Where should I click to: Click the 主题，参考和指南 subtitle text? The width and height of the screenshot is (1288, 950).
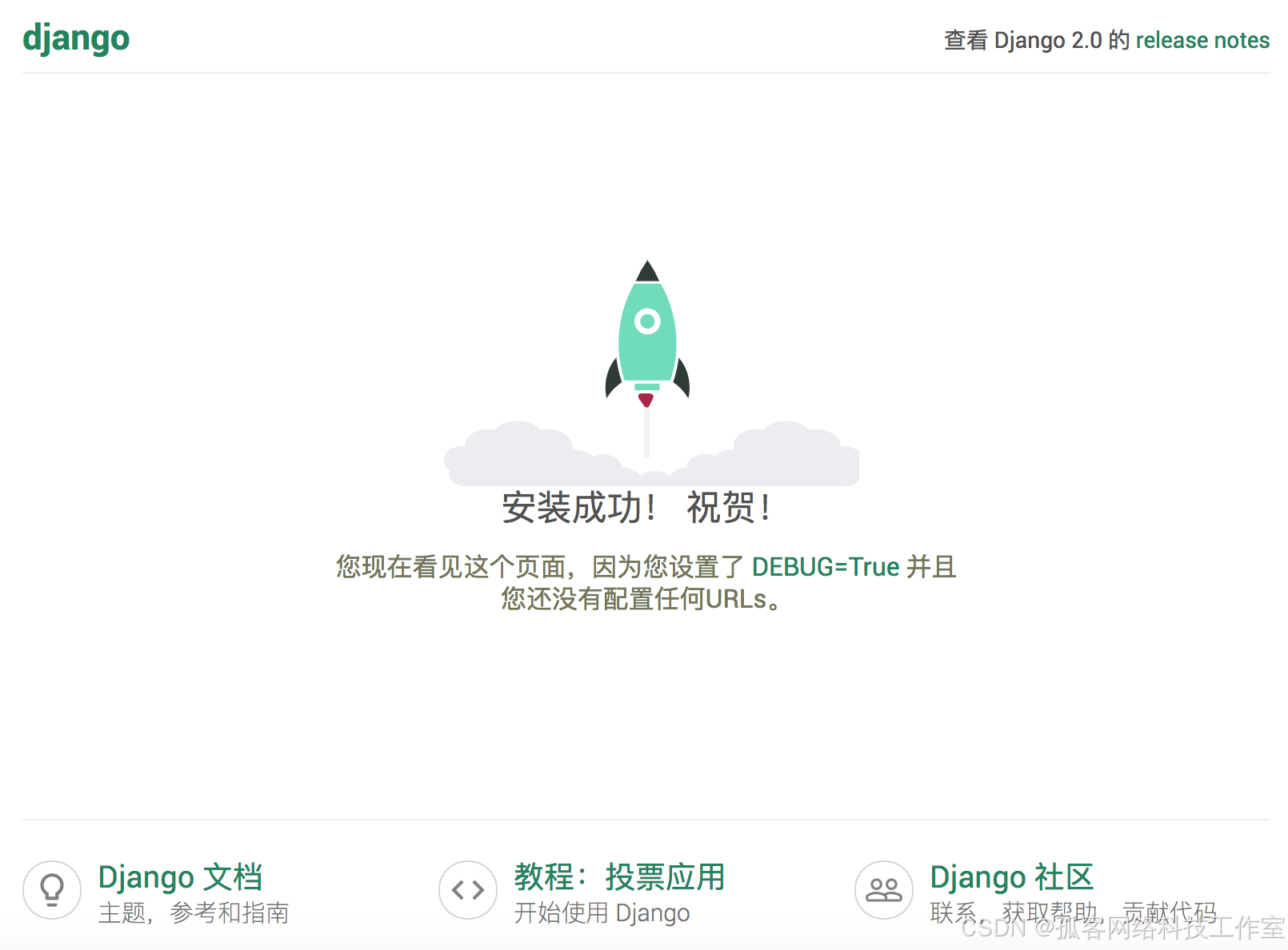coord(194,912)
